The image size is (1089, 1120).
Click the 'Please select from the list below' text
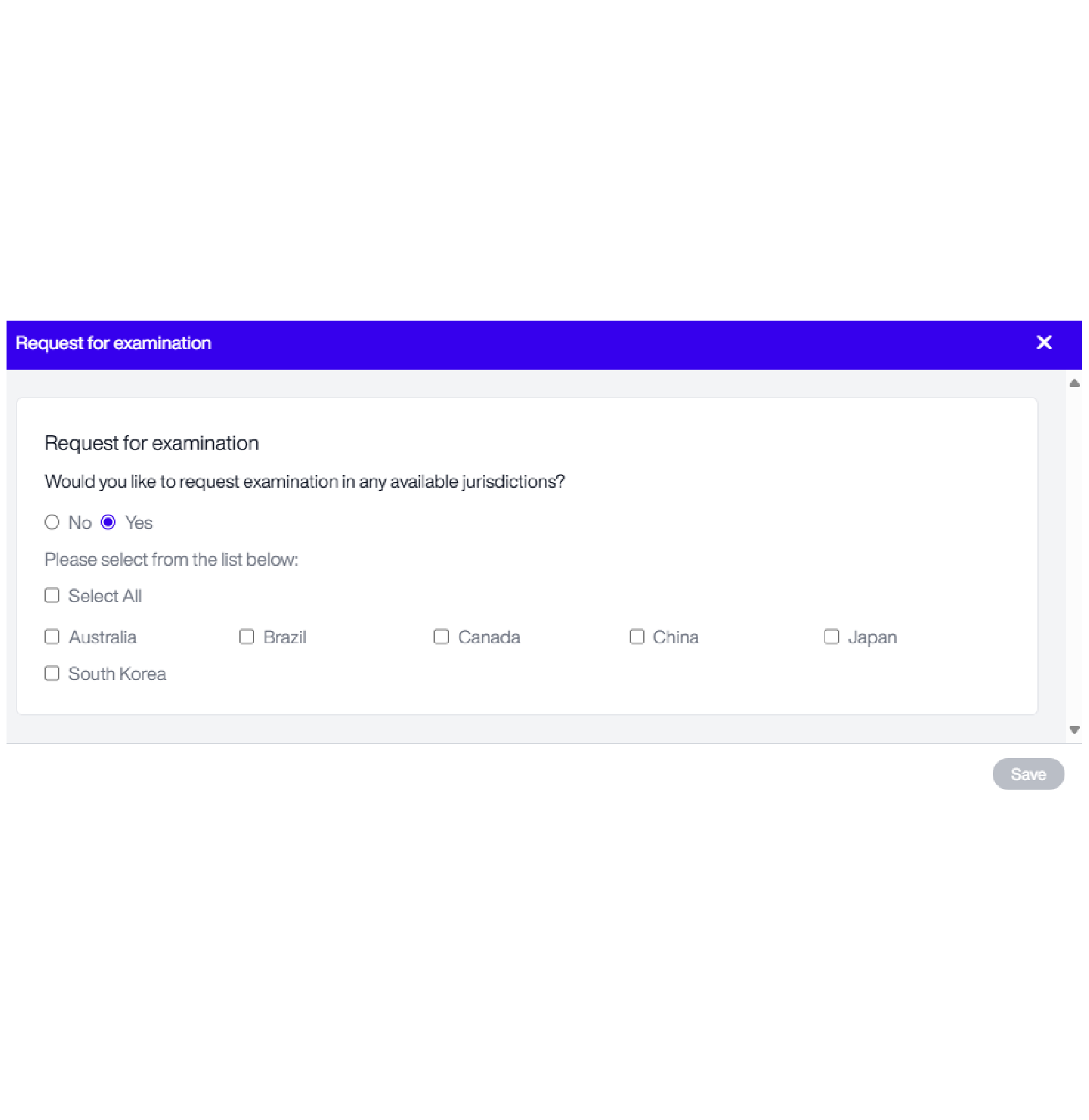171,559
